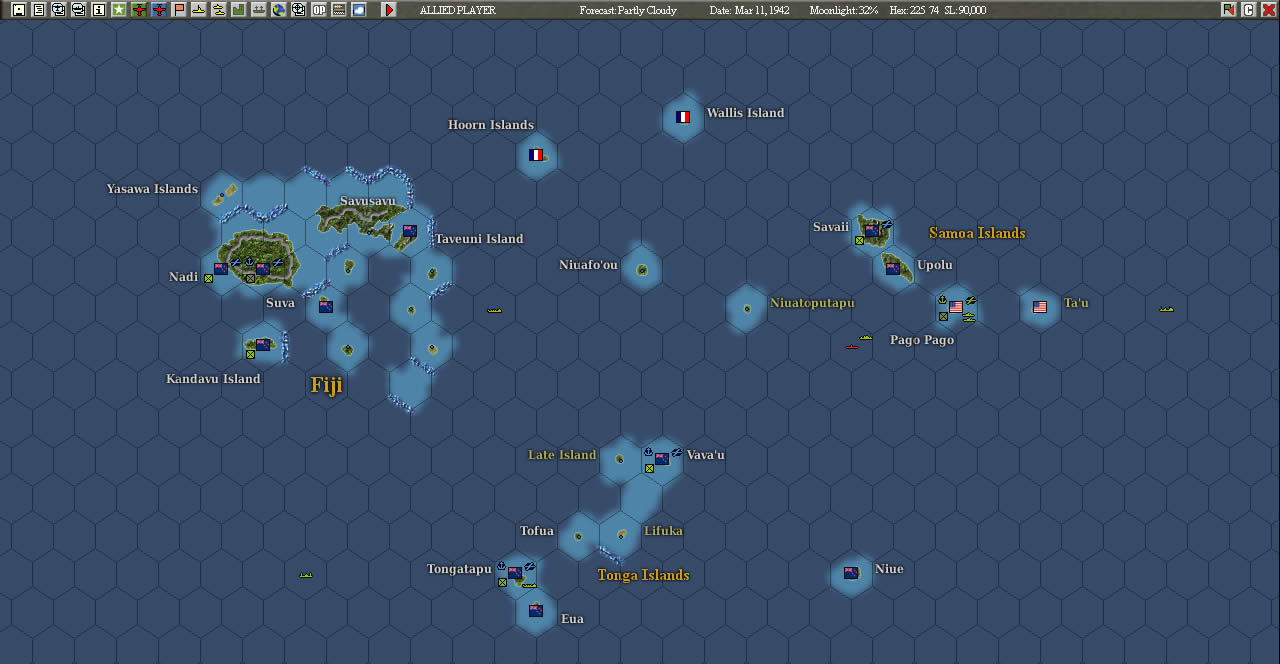Select the Allied base at Suva
The height and width of the screenshot is (664, 1280).
325,305
